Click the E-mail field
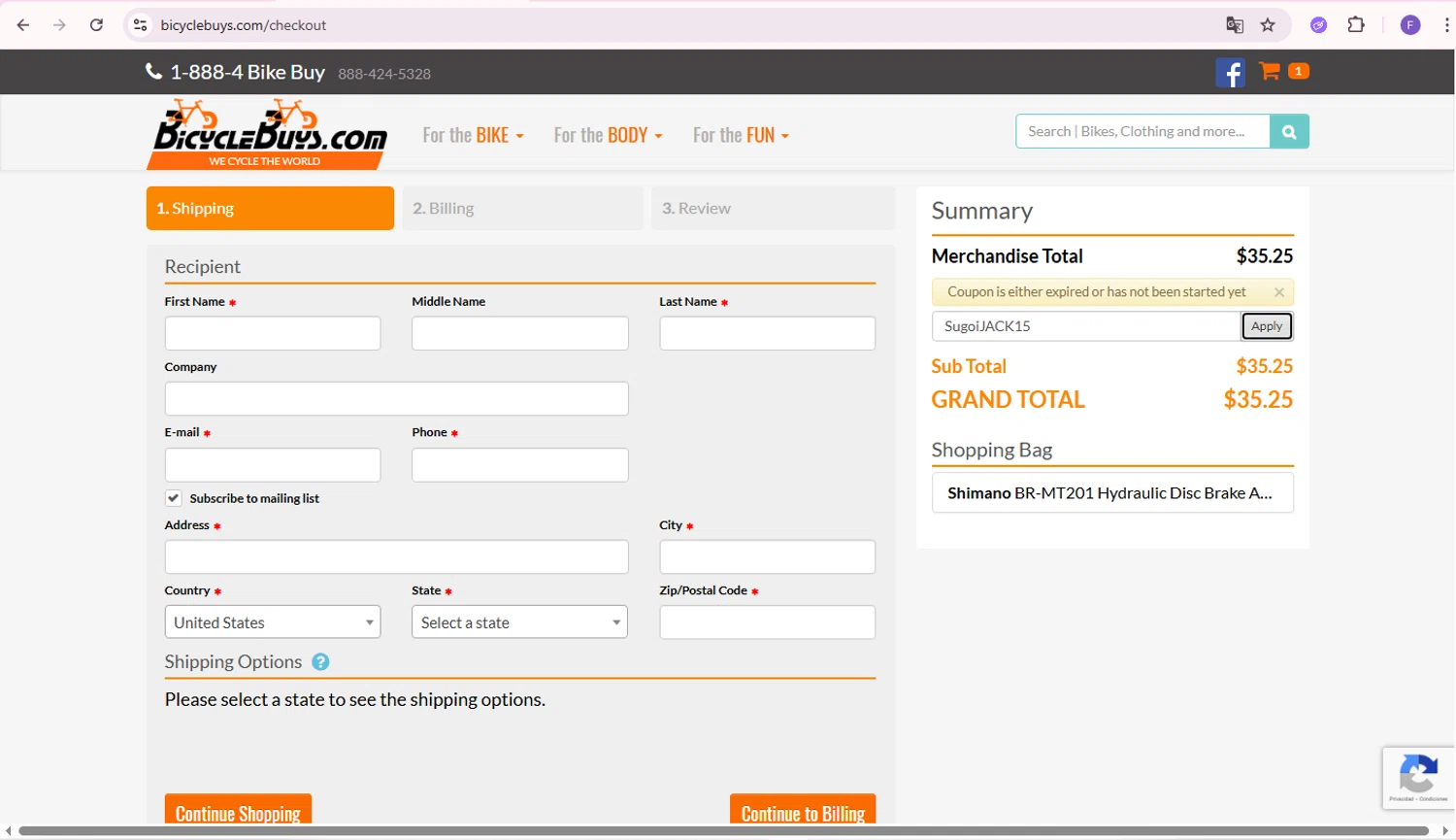Viewport: 1456px width, 840px height. pyautogui.click(x=273, y=464)
